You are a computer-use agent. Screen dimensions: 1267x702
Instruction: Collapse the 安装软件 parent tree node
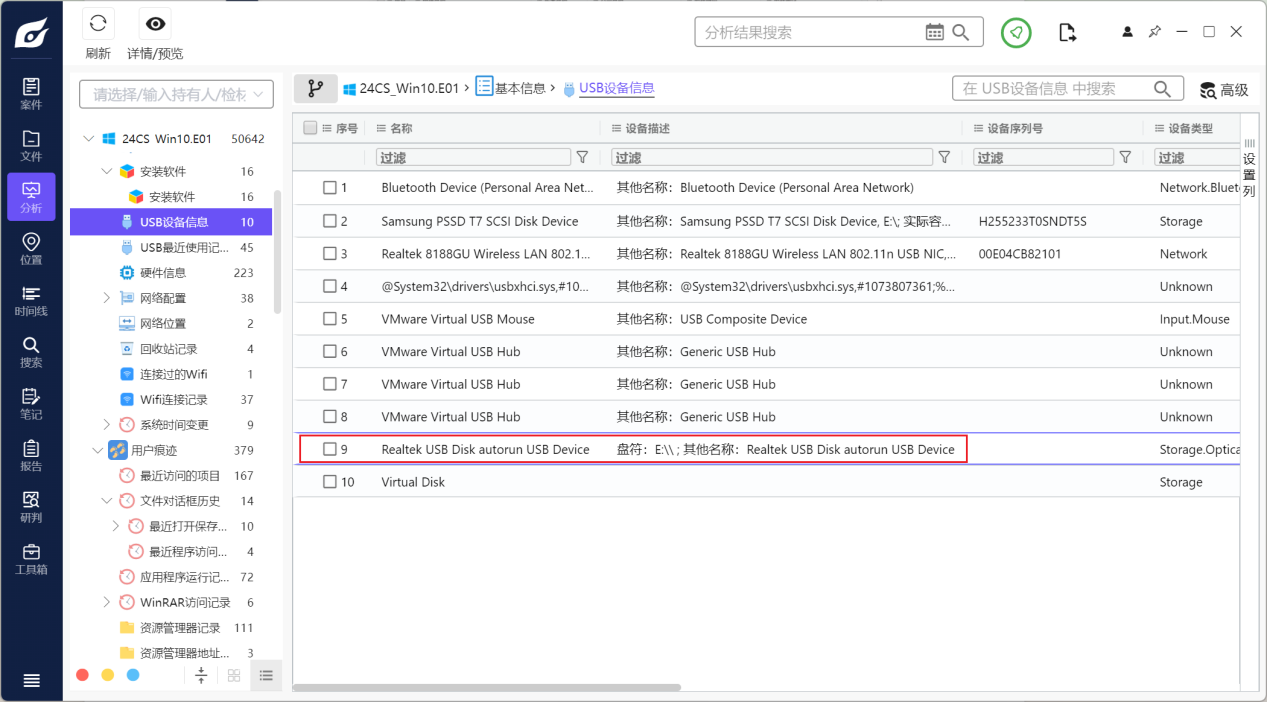click(x=107, y=171)
